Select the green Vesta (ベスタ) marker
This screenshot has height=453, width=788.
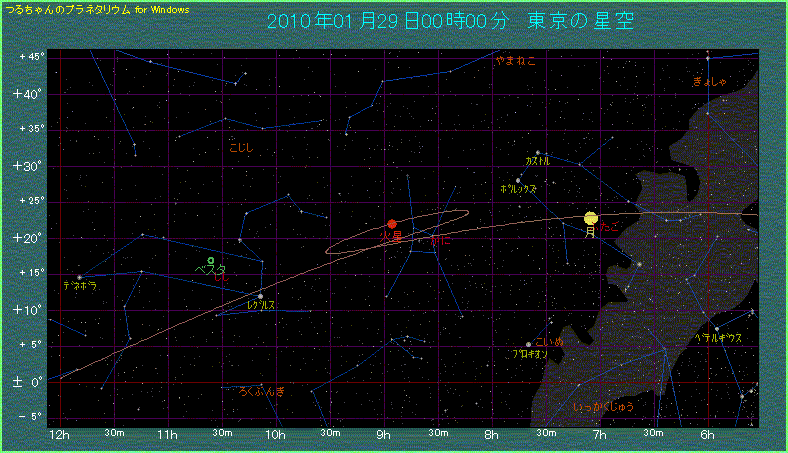click(x=210, y=261)
